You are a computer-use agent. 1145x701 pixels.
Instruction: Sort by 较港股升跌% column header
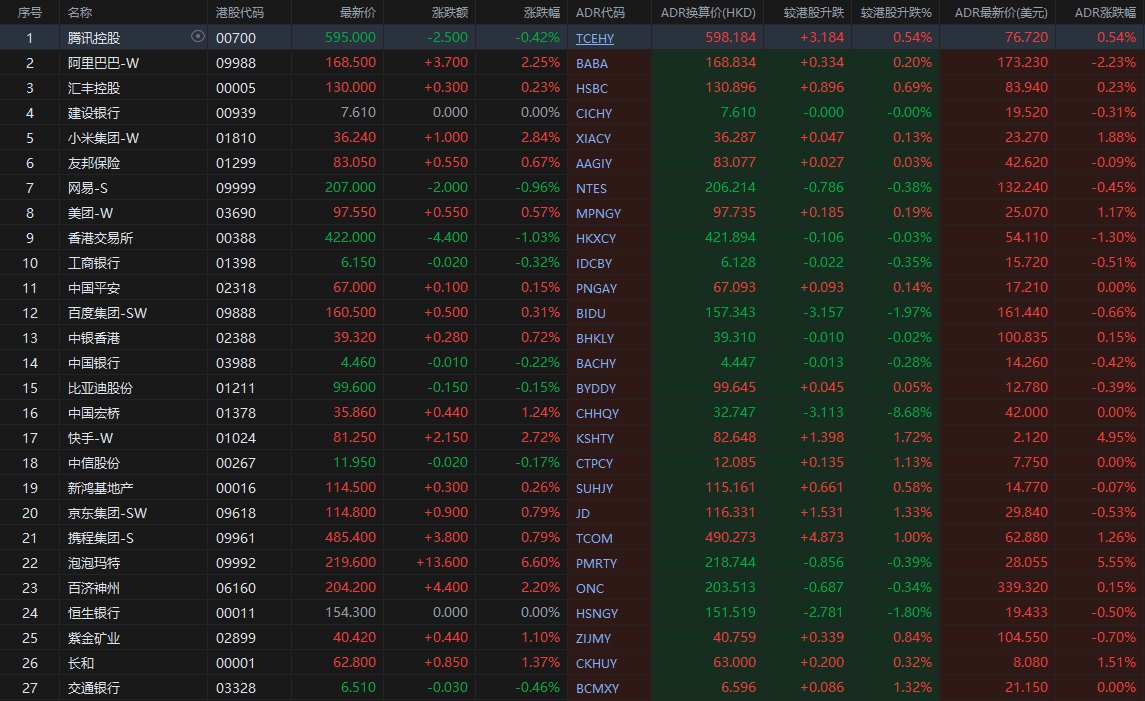click(896, 12)
